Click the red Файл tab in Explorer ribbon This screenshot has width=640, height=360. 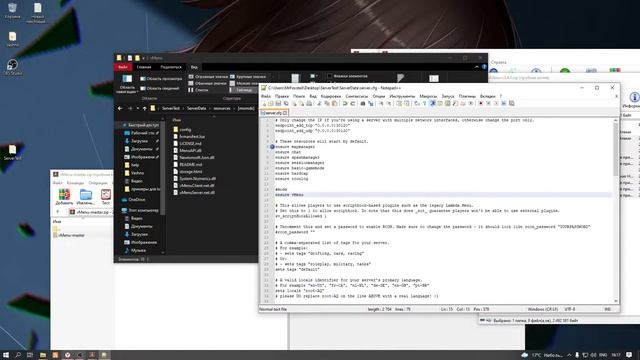click(x=122, y=67)
